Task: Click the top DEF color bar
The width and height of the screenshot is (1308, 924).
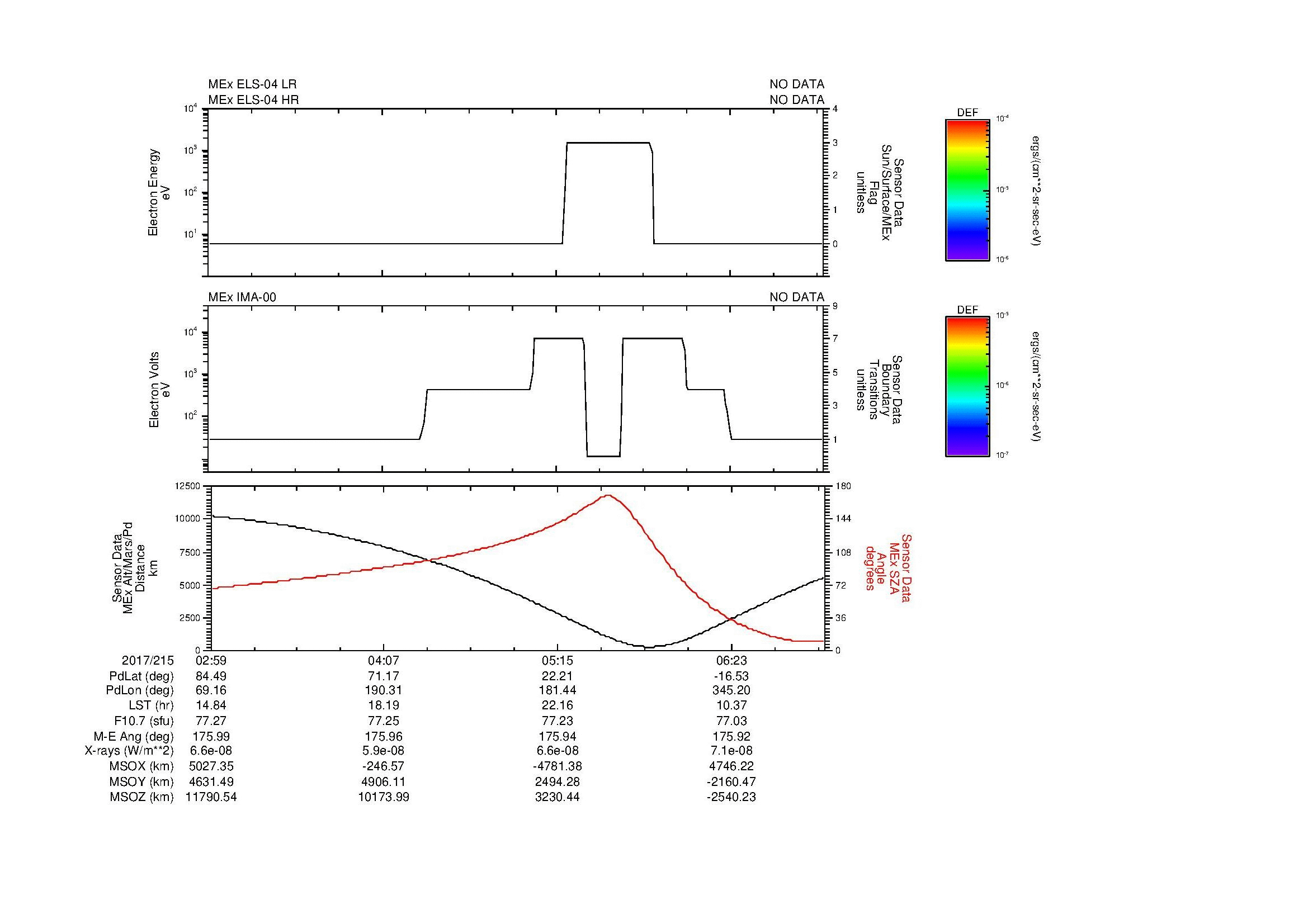Action: pyautogui.click(x=967, y=190)
